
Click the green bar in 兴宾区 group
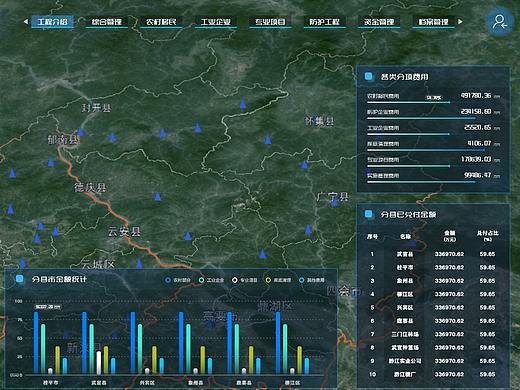[x=140, y=349]
